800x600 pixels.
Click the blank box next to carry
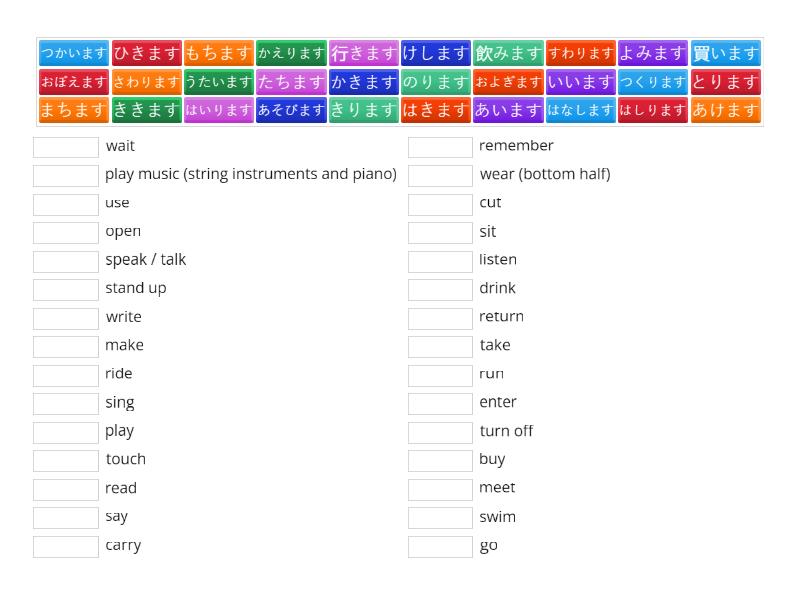(65, 546)
